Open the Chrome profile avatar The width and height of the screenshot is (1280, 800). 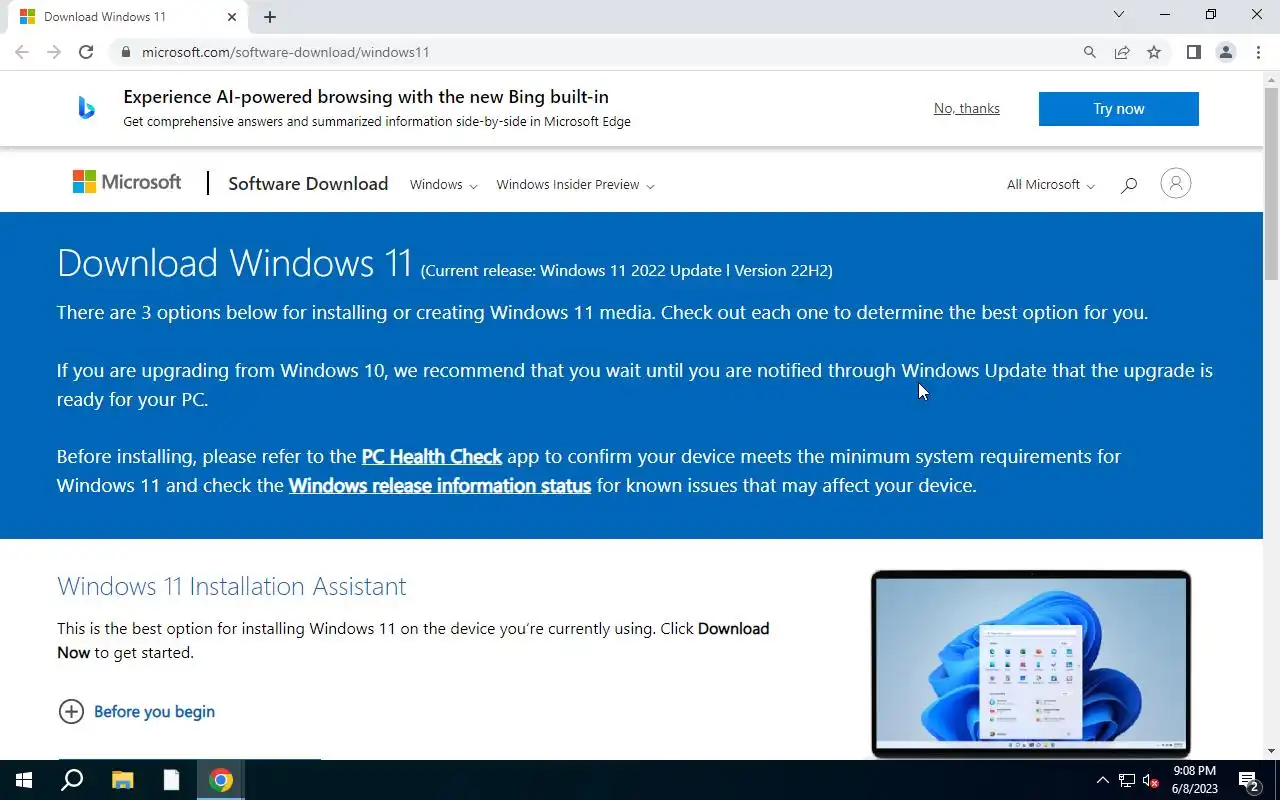[x=1225, y=52]
